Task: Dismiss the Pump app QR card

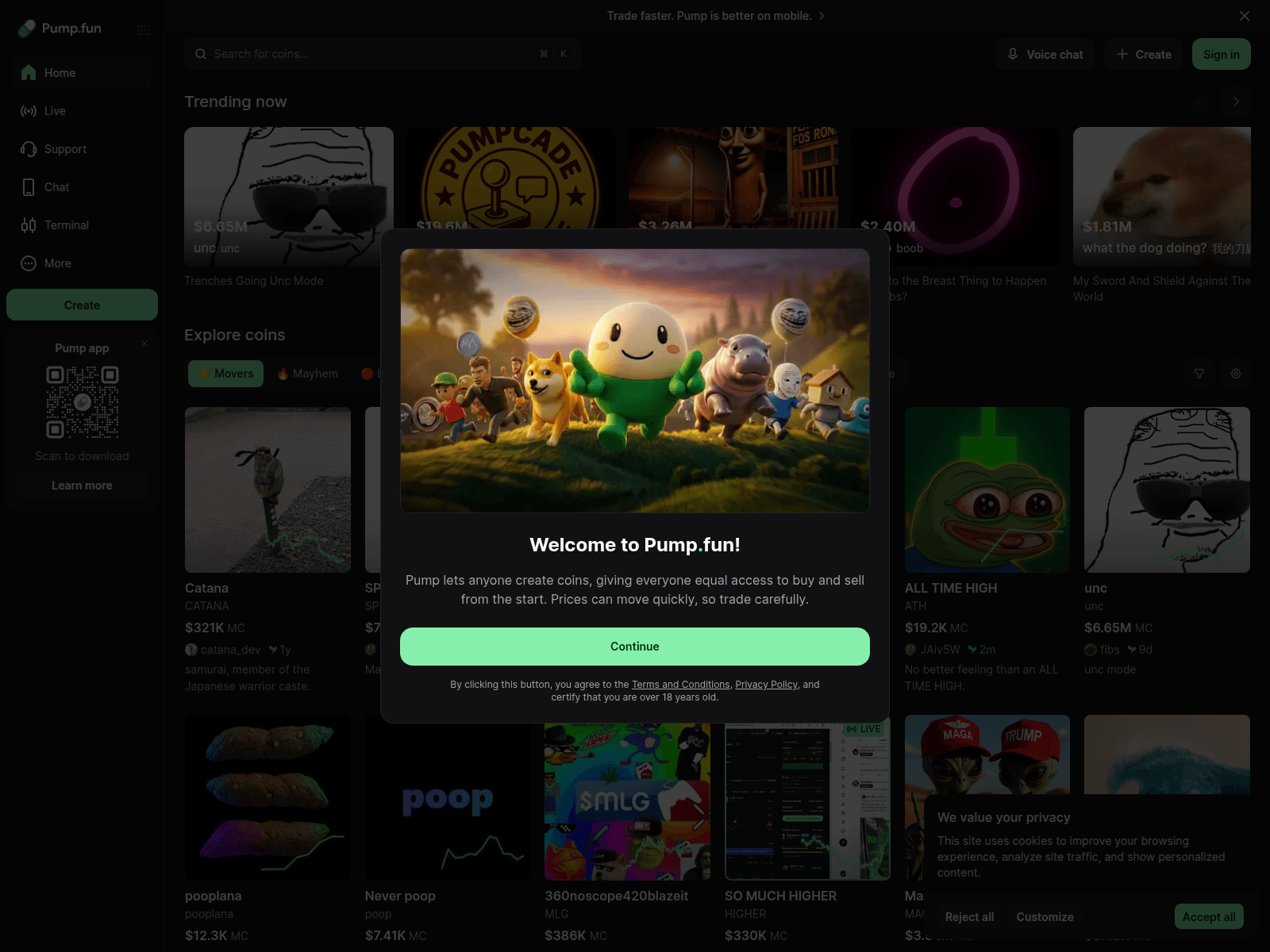Action: pyautogui.click(x=144, y=344)
